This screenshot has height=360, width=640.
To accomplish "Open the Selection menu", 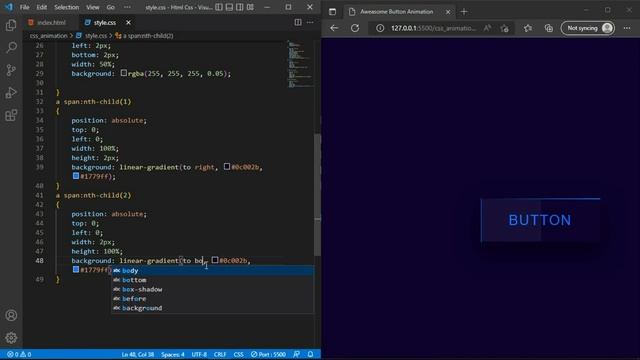I will (67, 7).
